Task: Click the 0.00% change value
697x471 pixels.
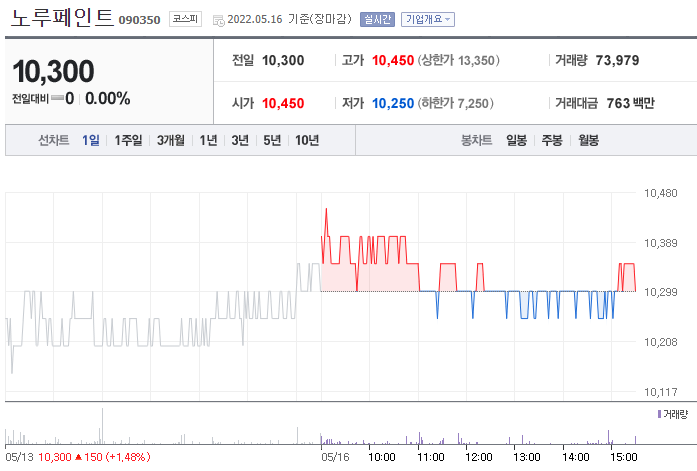Action: coord(108,98)
